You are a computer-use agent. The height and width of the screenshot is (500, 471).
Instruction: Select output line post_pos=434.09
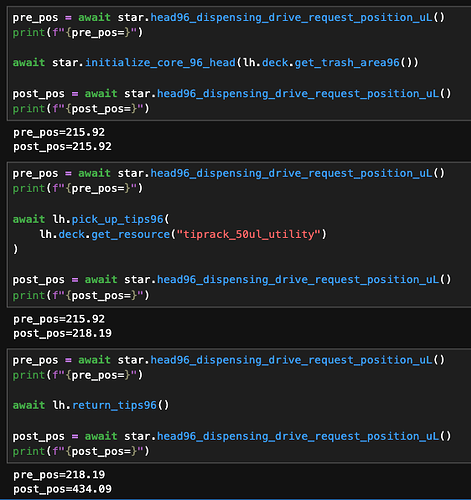pos(62,489)
